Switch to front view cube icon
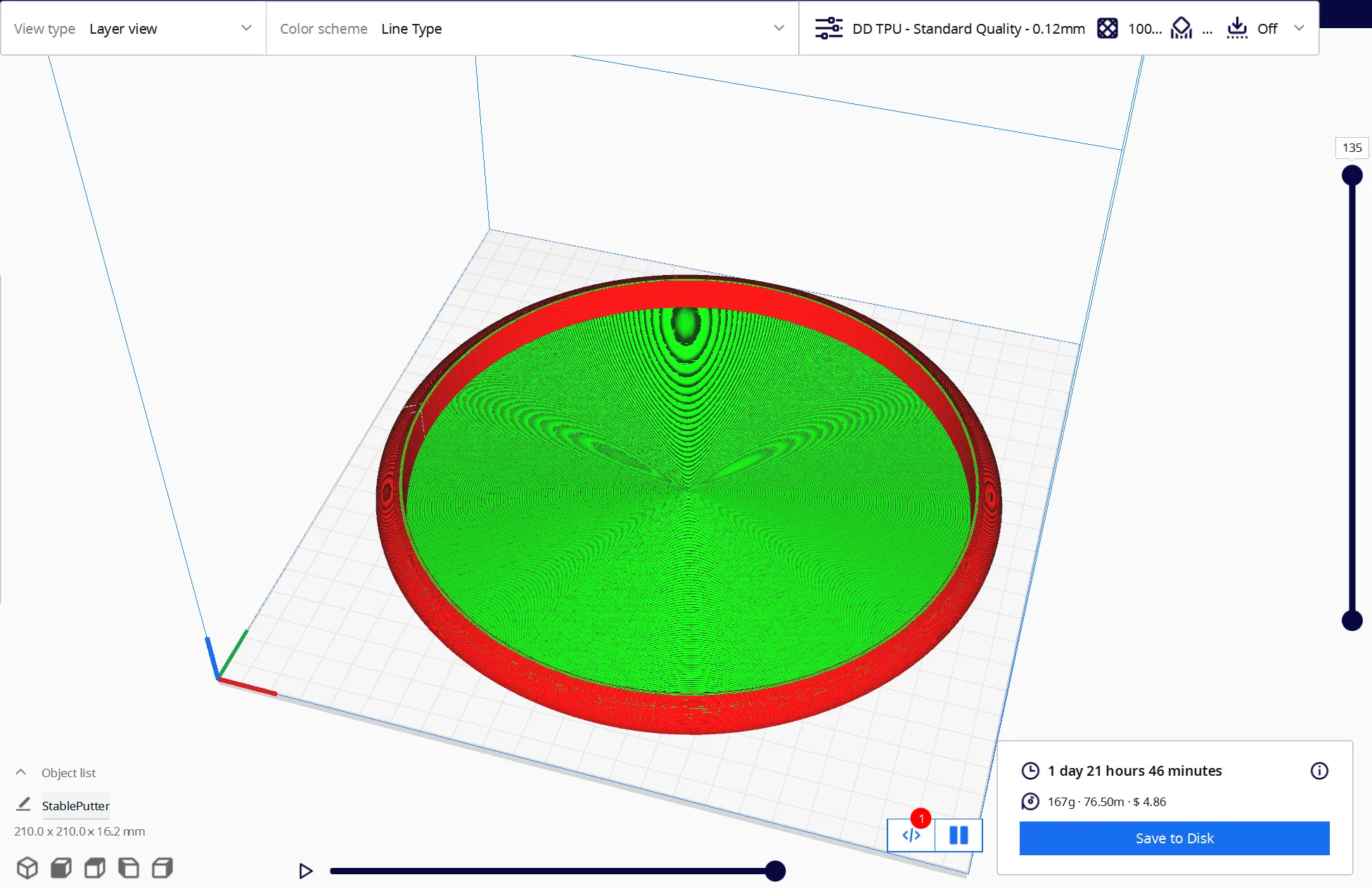The image size is (1372, 889). coord(61,868)
